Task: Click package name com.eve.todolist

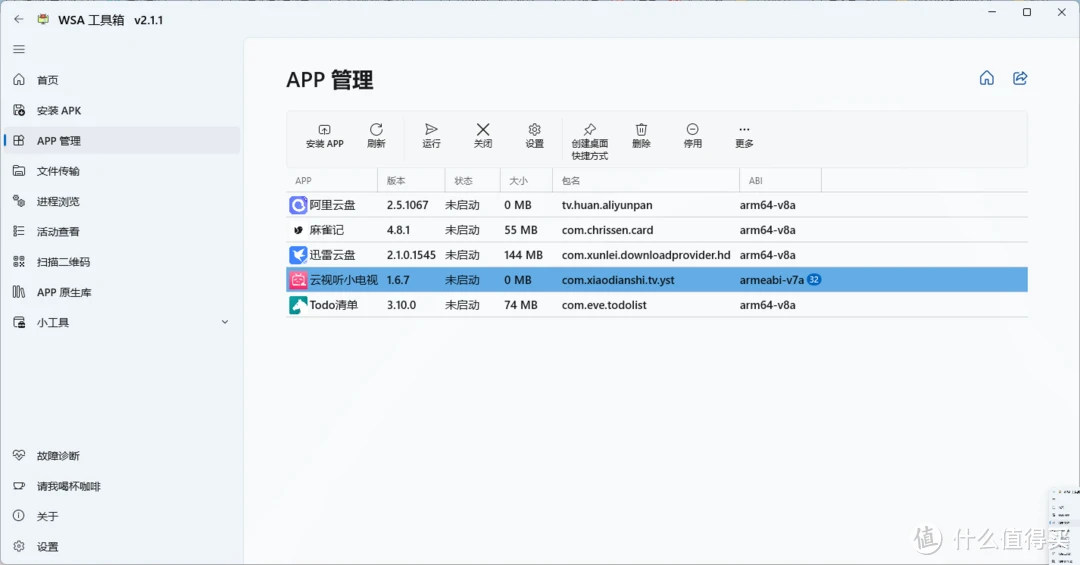Action: (x=604, y=305)
